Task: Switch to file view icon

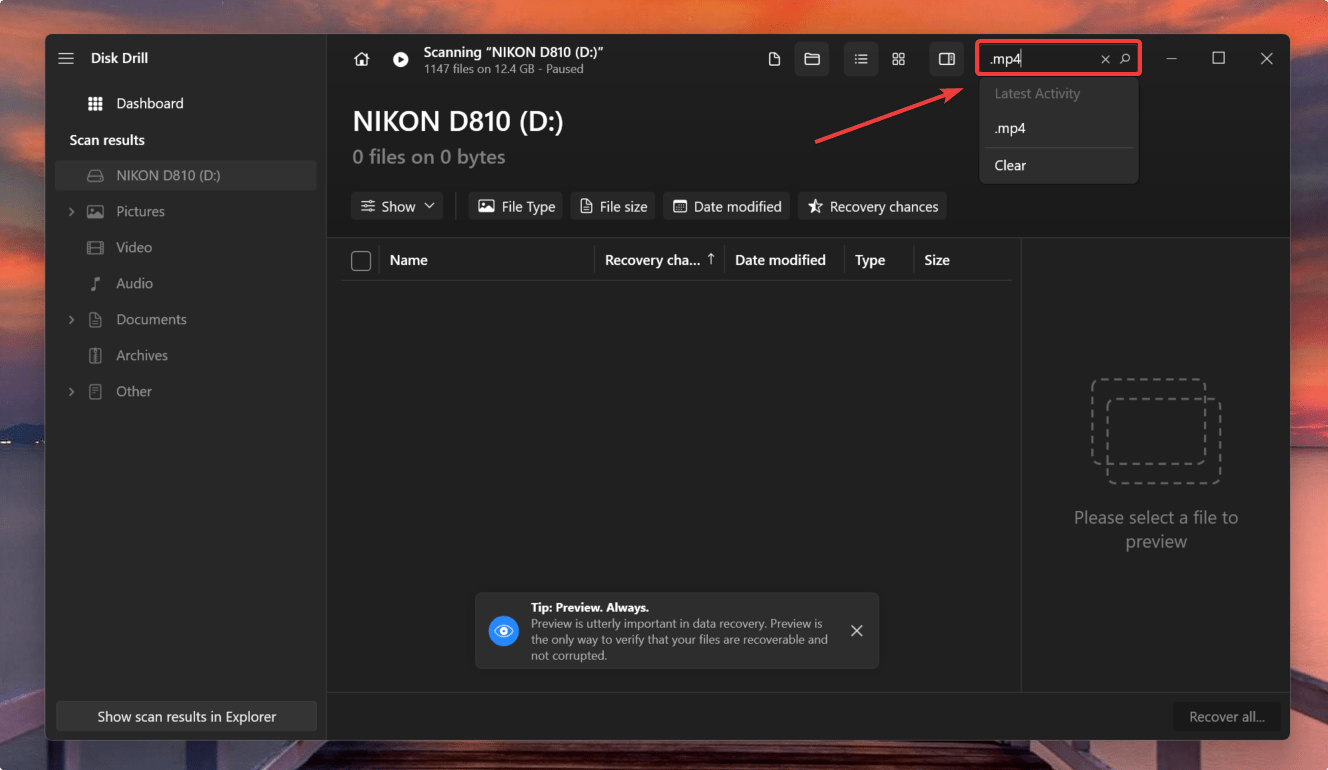Action: point(774,59)
